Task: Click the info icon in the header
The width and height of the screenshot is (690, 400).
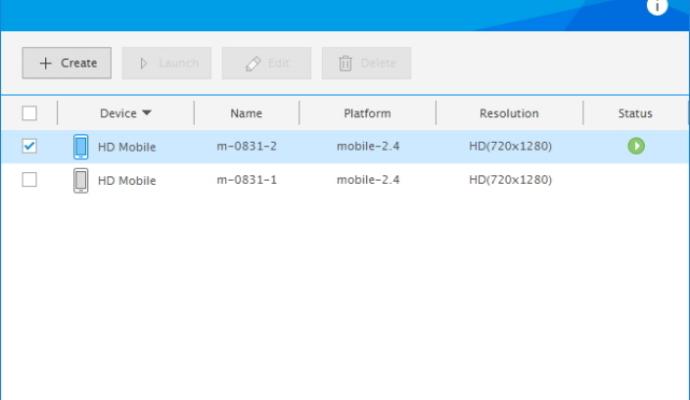Action: click(x=657, y=6)
